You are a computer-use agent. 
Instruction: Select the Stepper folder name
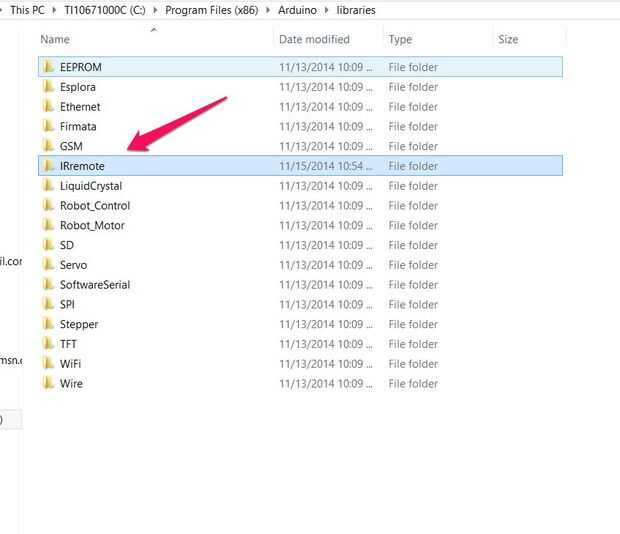click(x=79, y=325)
